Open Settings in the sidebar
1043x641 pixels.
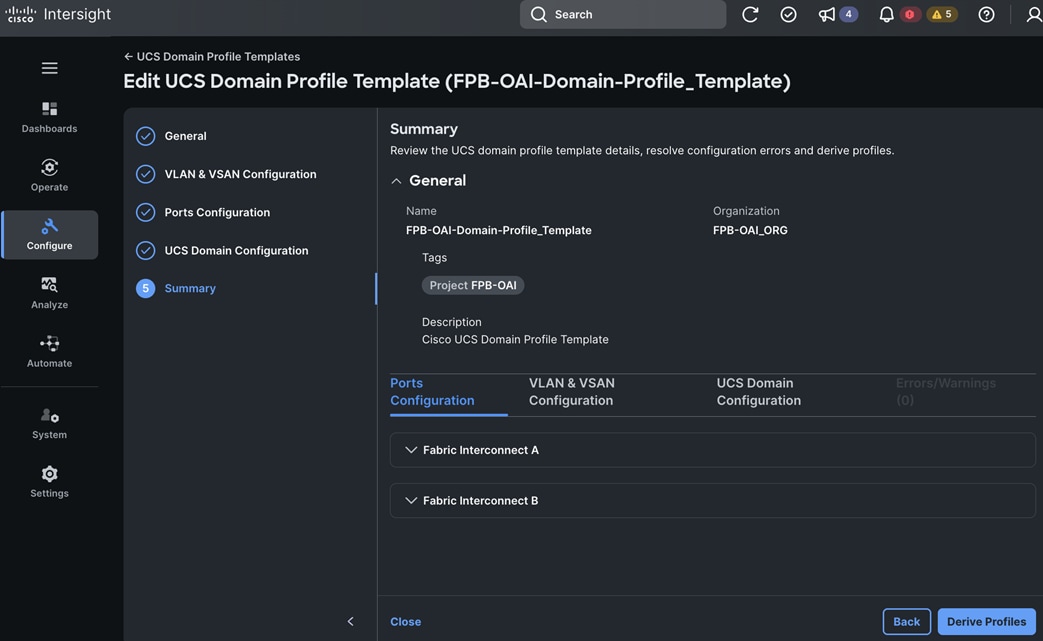[49, 482]
